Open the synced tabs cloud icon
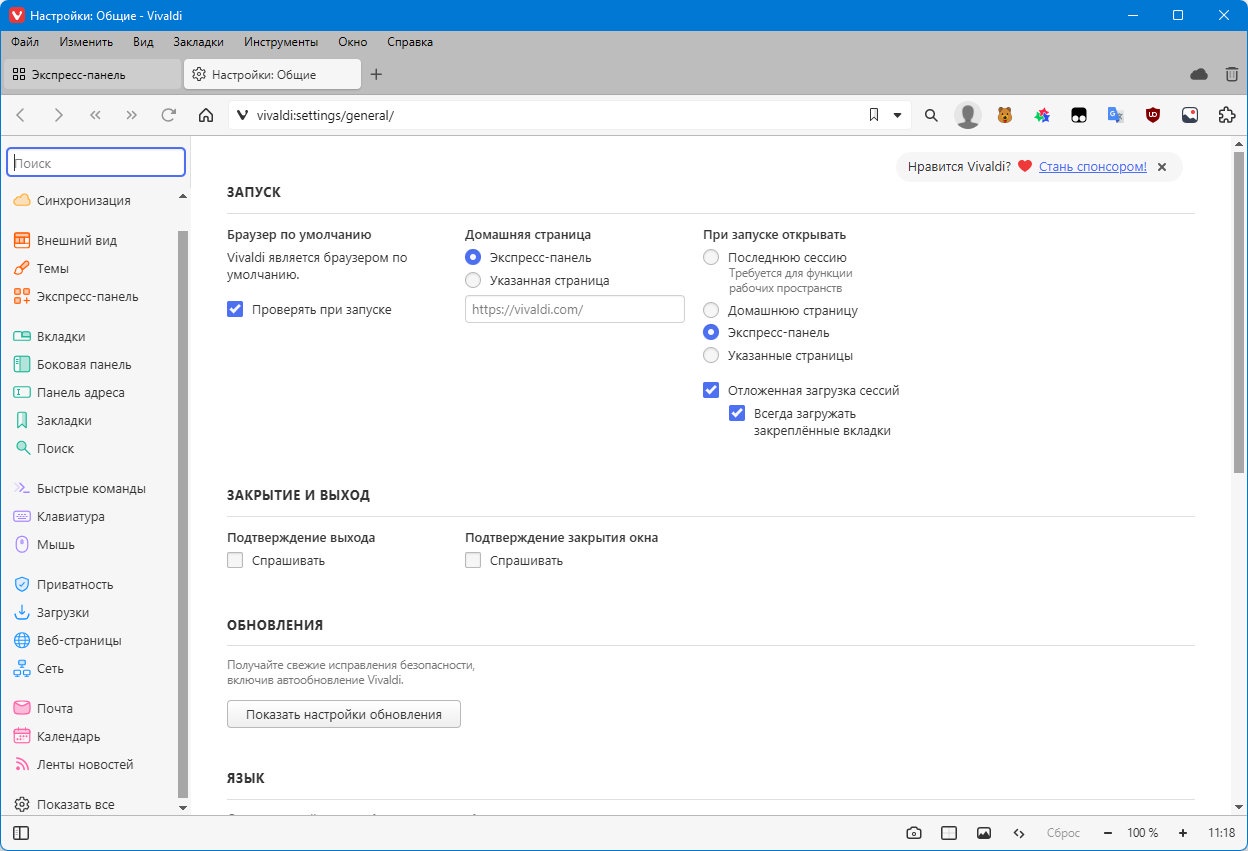The height and width of the screenshot is (851, 1248). tap(1199, 74)
